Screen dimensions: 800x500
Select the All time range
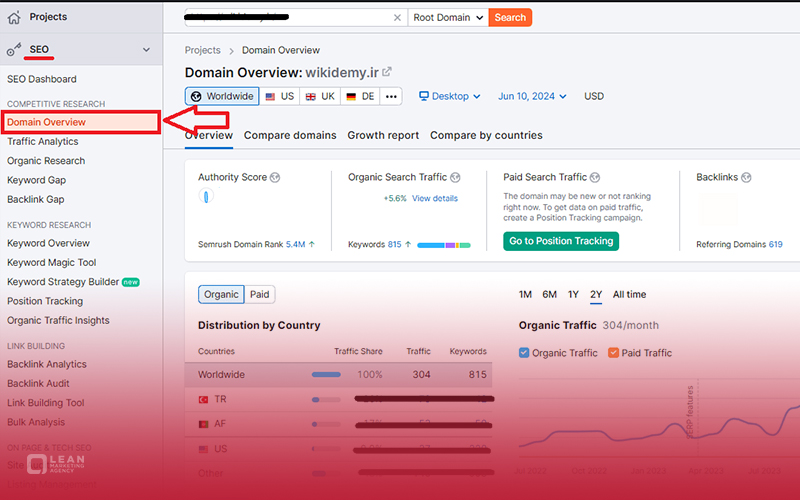629,294
